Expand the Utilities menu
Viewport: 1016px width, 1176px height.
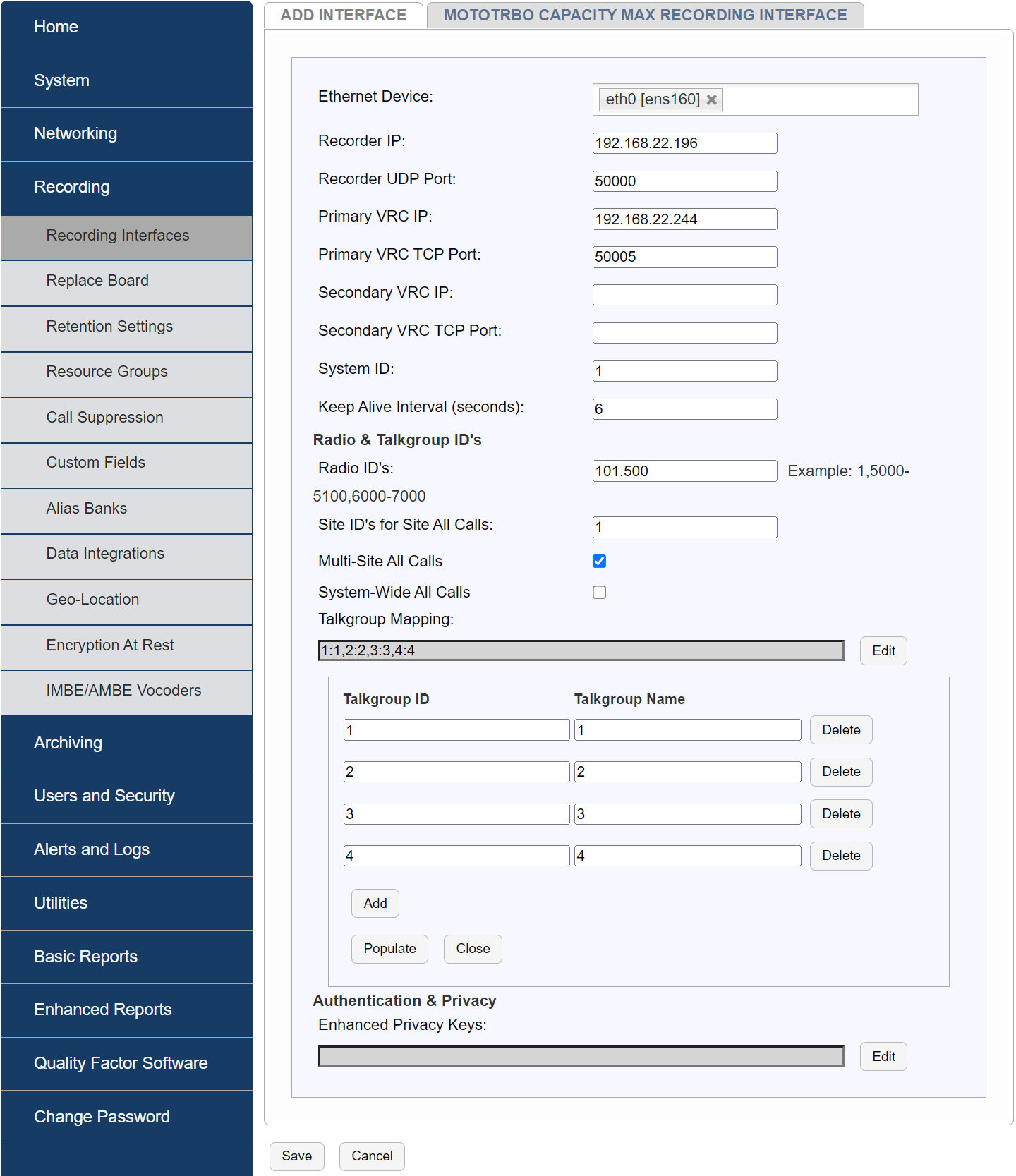point(127,903)
